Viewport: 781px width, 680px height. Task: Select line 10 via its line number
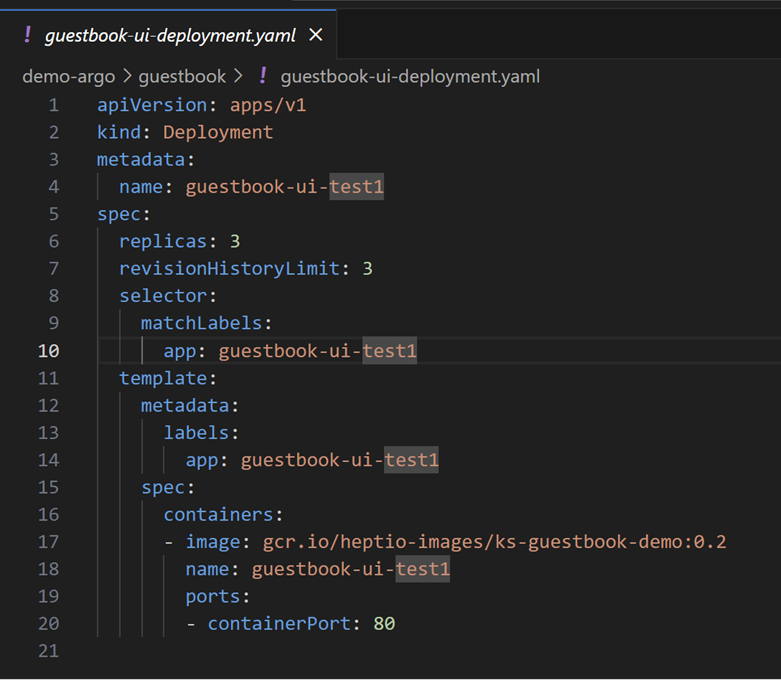(48, 351)
